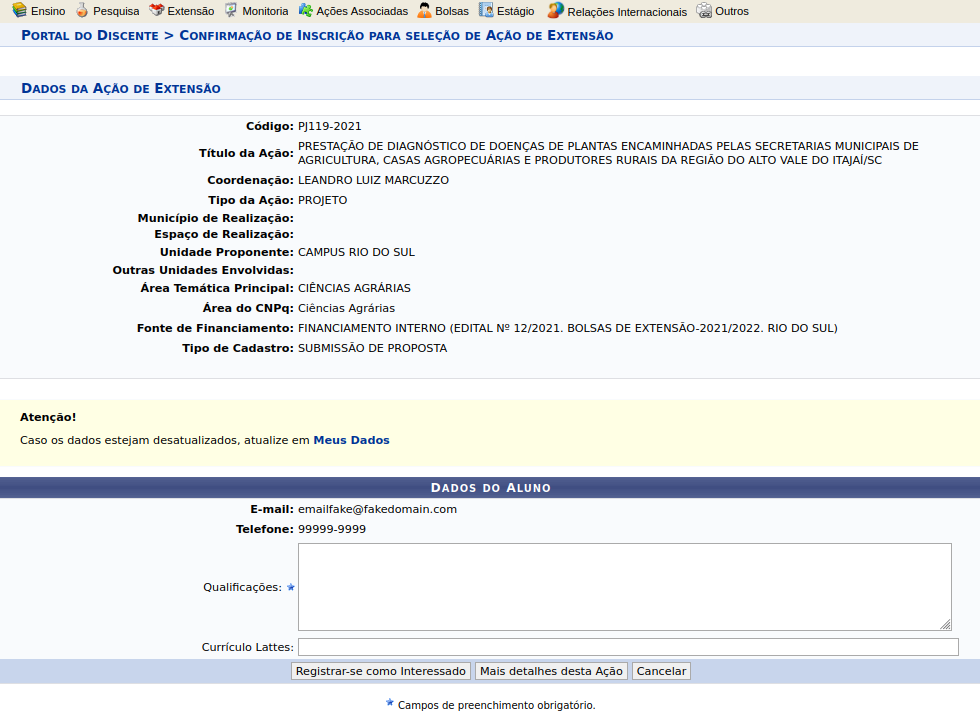The width and height of the screenshot is (980, 721).
Task: Open the Outros menu
Action: point(732,11)
